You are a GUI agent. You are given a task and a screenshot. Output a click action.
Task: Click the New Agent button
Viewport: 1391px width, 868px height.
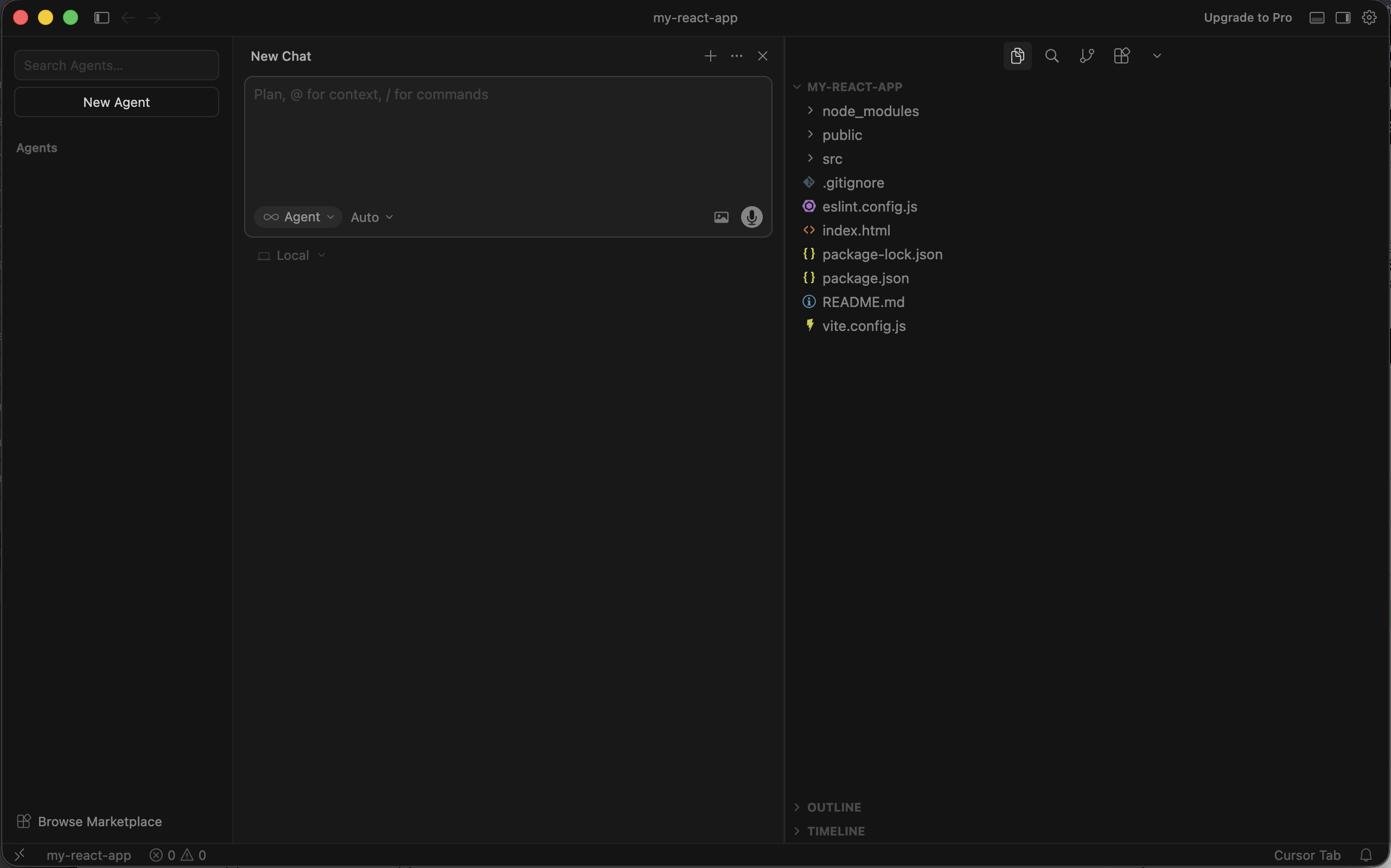[116, 102]
